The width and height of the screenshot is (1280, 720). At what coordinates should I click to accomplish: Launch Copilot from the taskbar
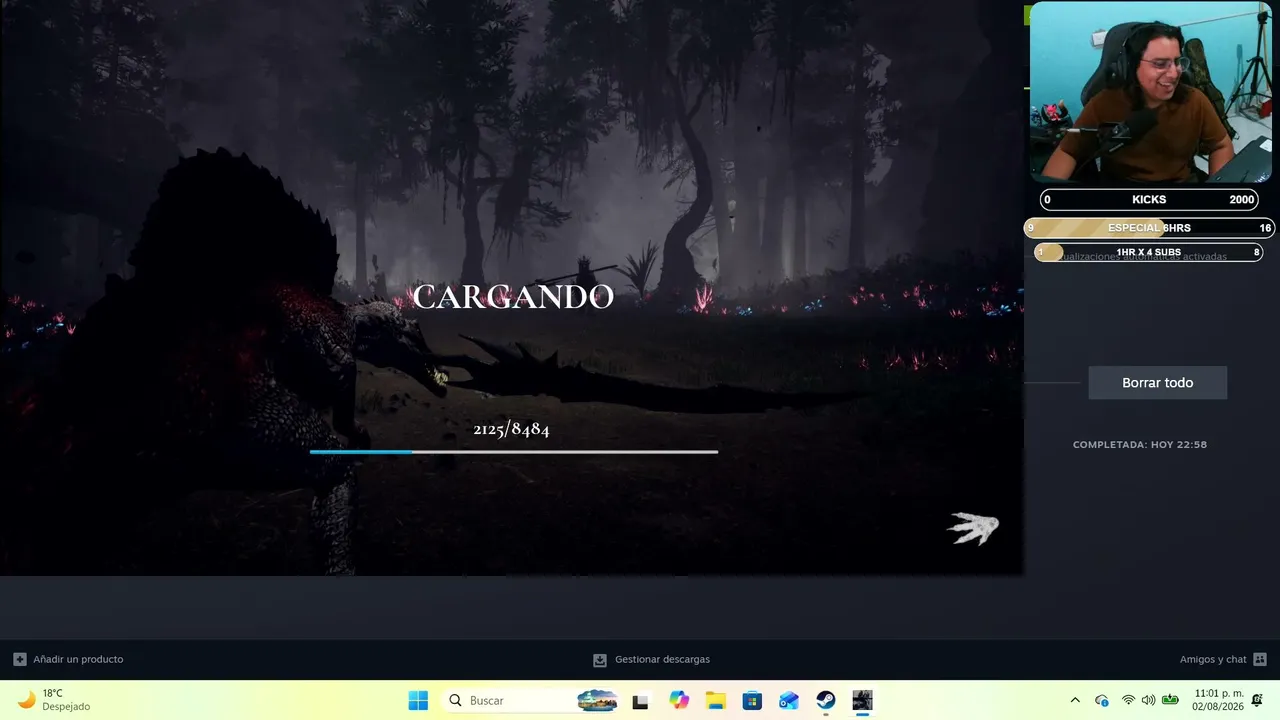point(679,701)
